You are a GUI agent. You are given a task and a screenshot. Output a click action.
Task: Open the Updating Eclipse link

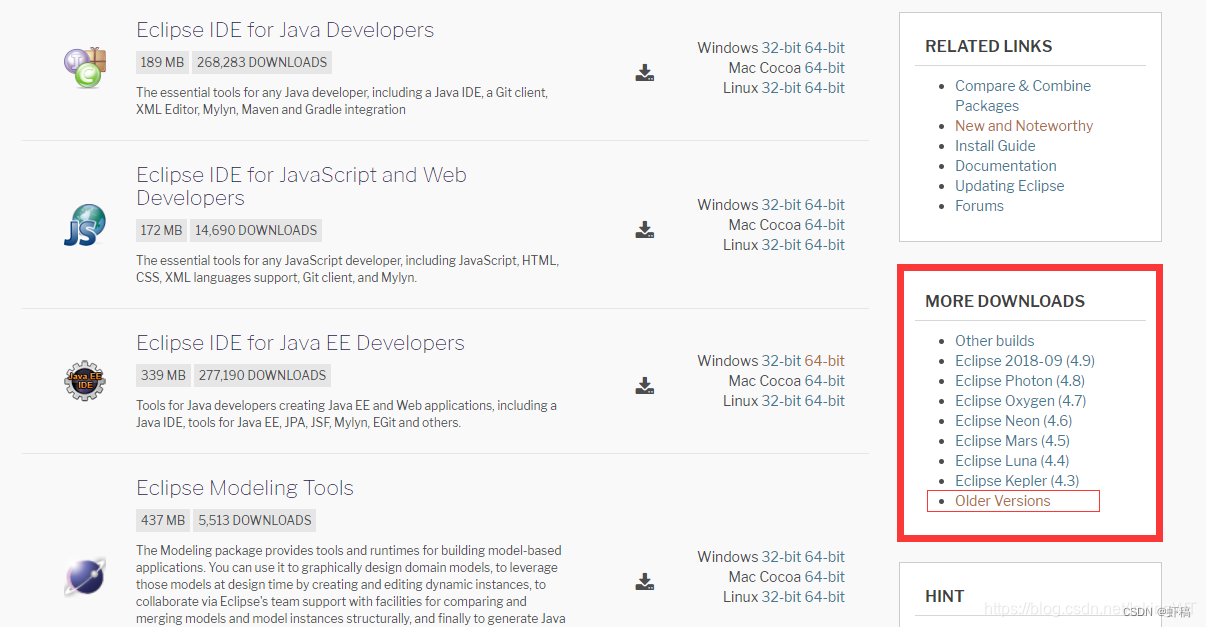coord(1010,186)
